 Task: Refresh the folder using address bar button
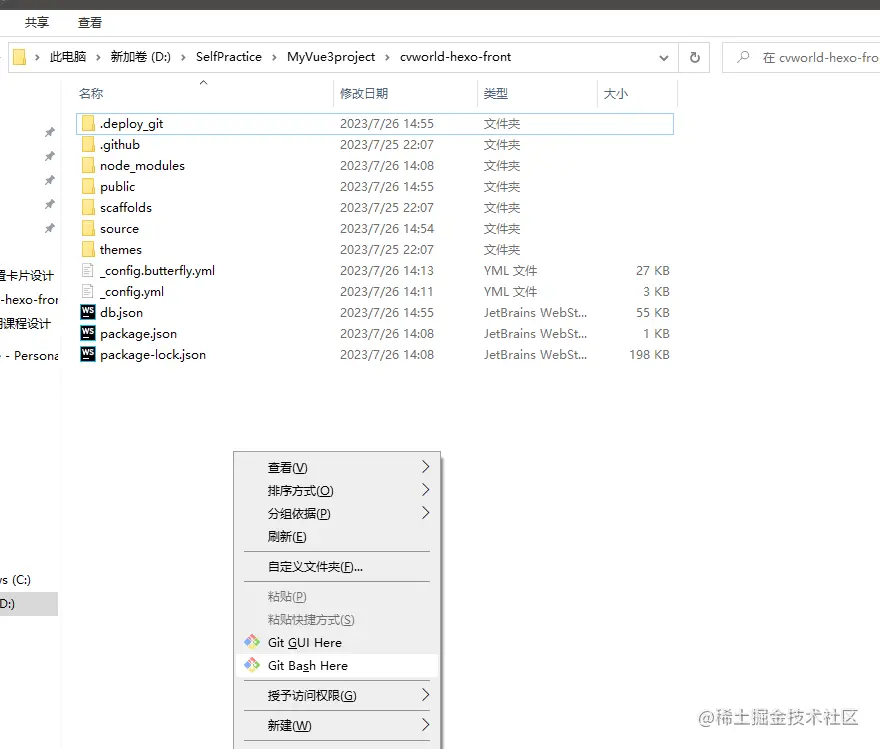[x=694, y=57]
